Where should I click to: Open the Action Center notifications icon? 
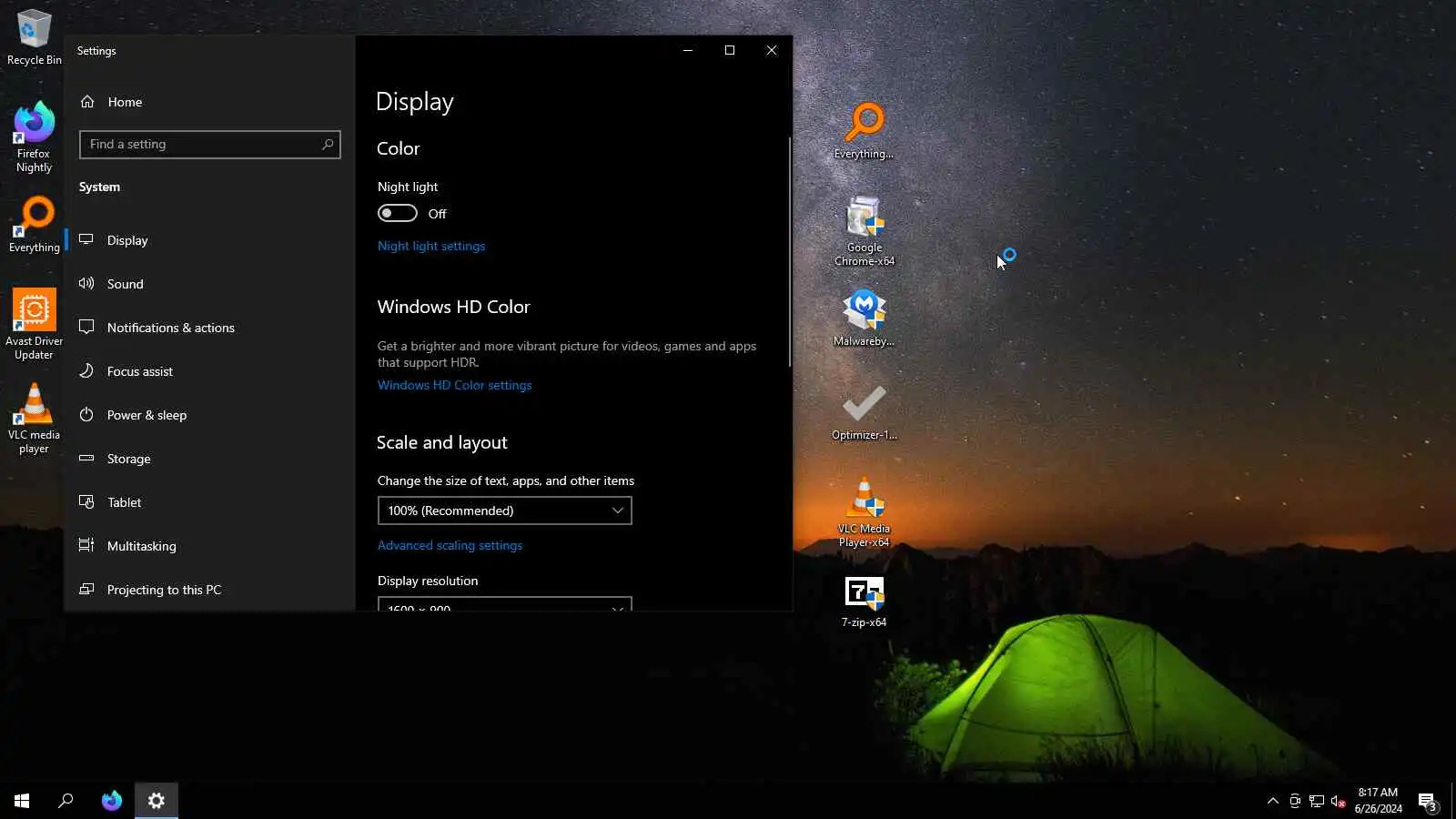1427,801
